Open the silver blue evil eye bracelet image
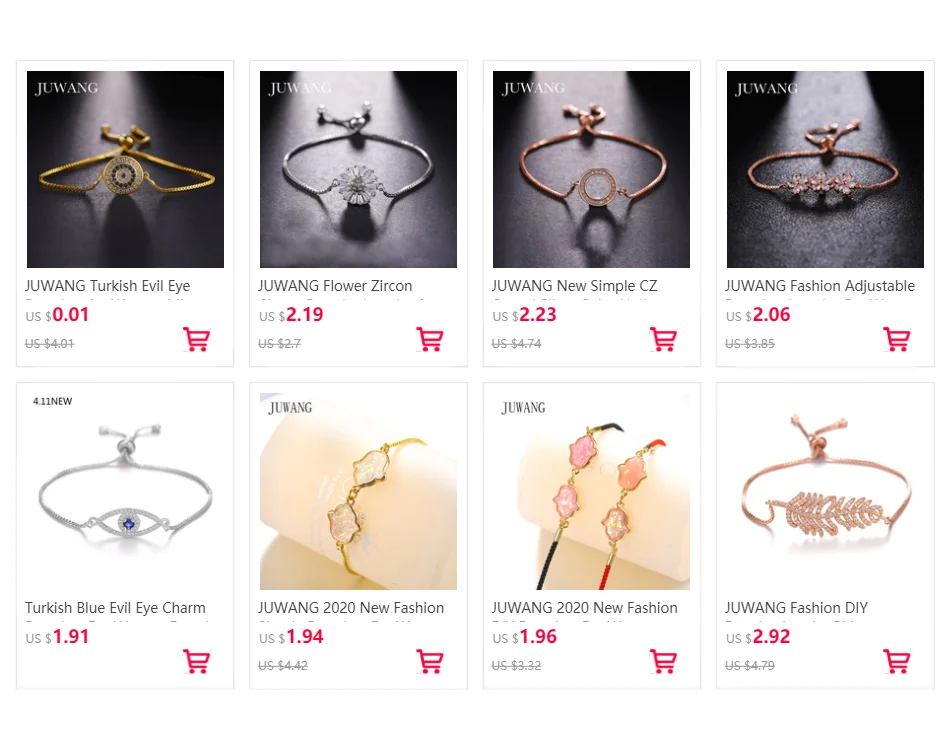The height and width of the screenshot is (737, 943). (x=125, y=491)
